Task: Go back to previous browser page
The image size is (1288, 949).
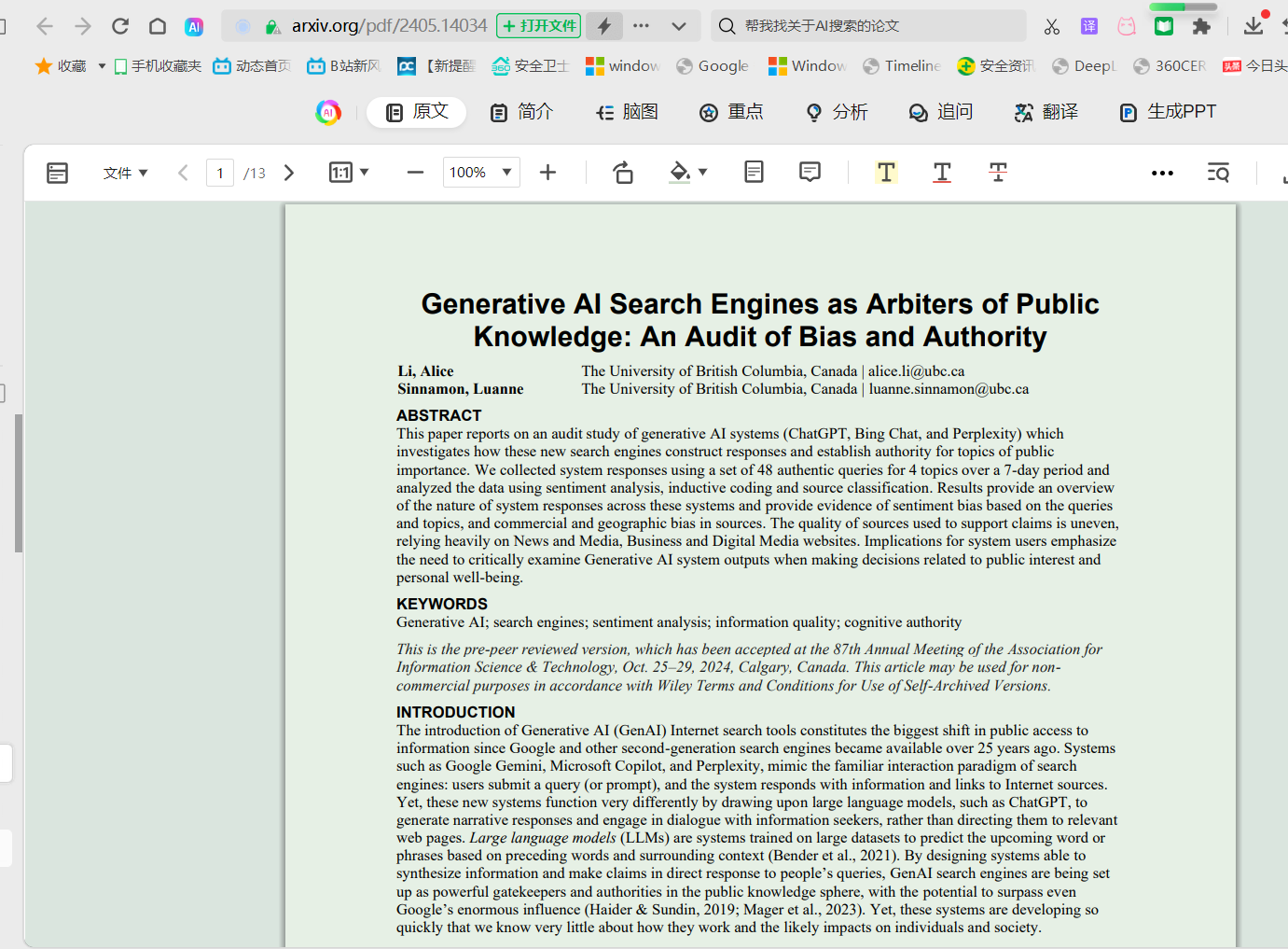Action: pos(44,26)
